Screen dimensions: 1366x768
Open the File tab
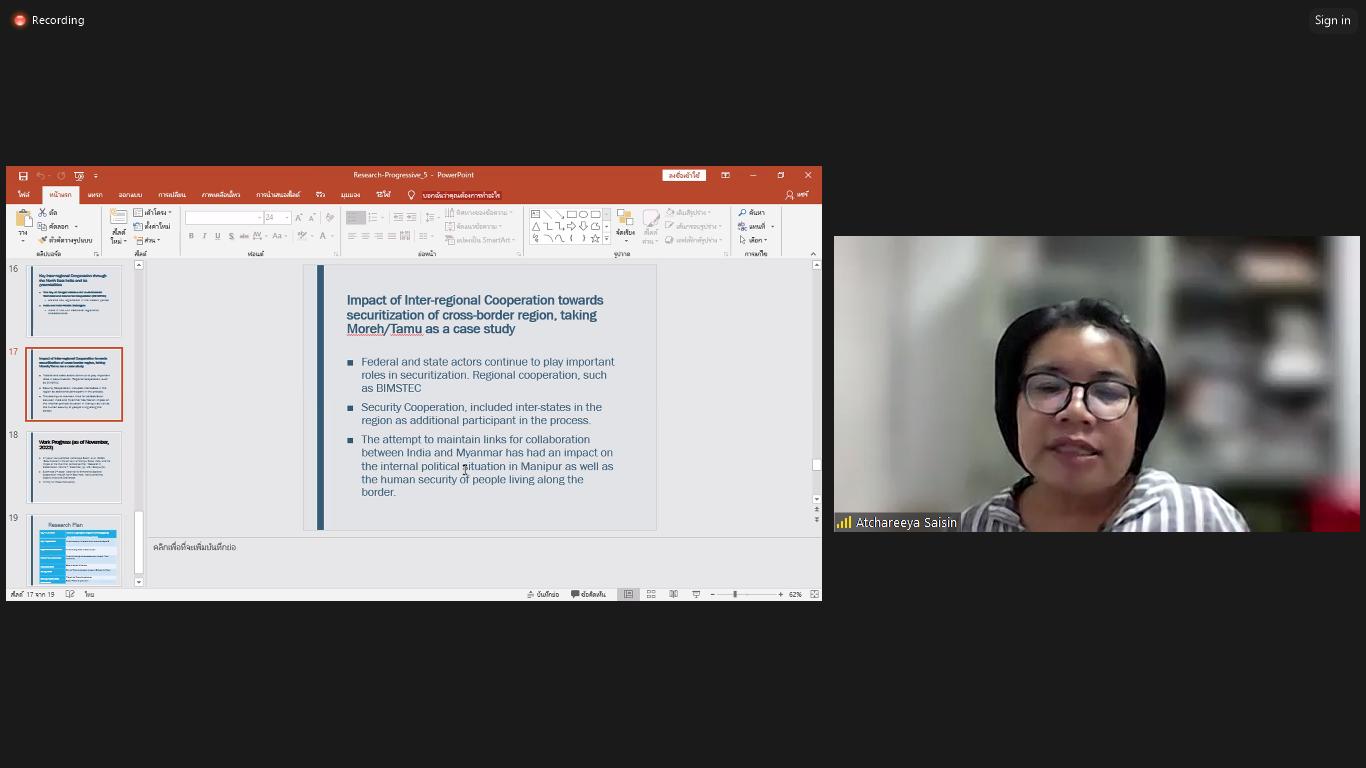pyautogui.click(x=23, y=195)
